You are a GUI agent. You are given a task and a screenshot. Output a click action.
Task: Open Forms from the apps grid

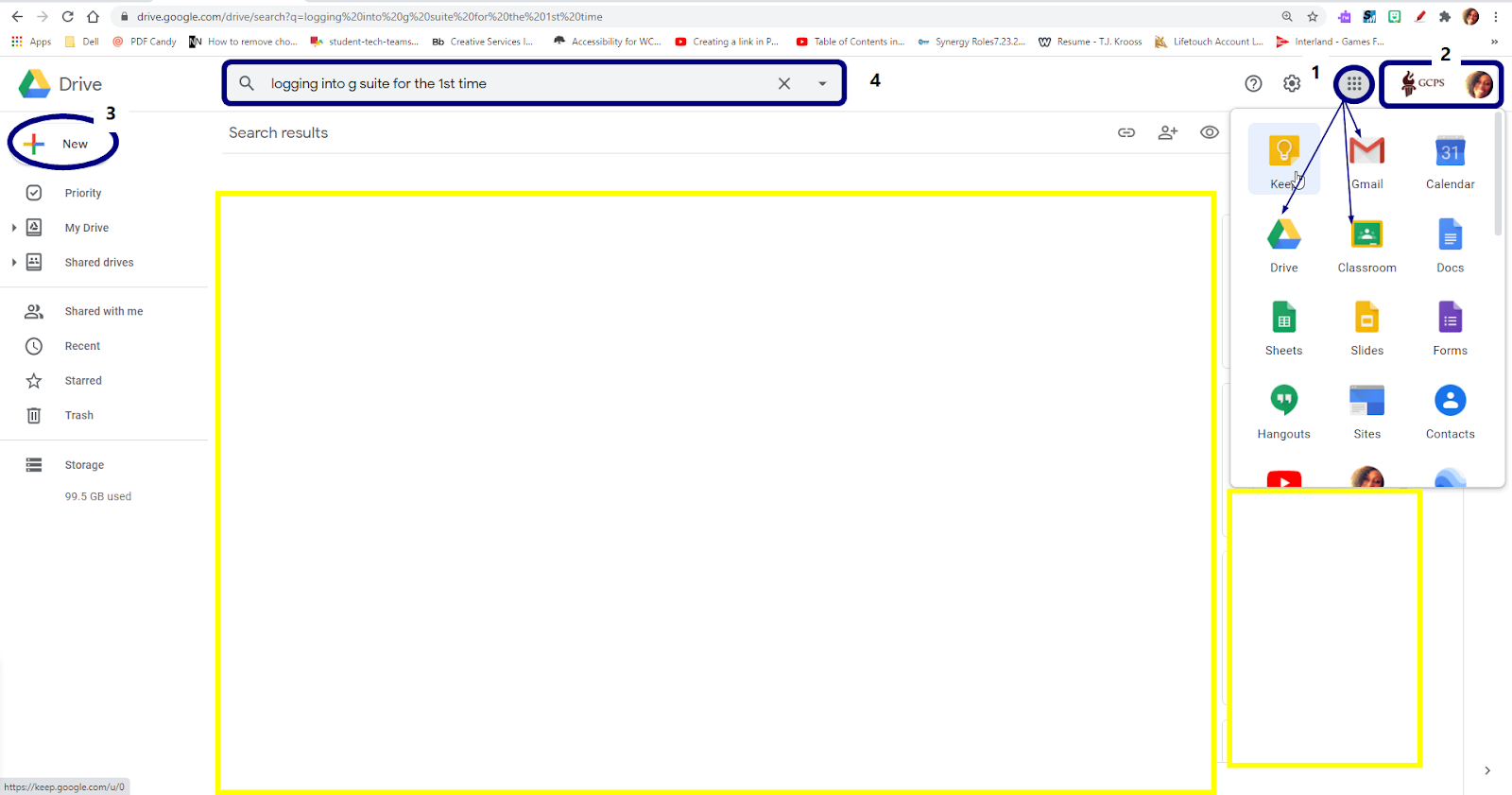click(1450, 326)
